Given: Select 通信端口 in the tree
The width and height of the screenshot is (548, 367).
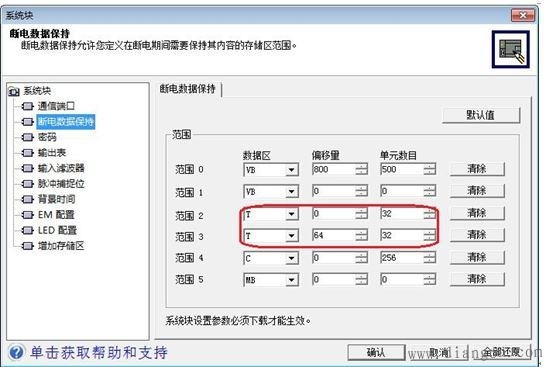Looking at the screenshot, I should [56, 106].
